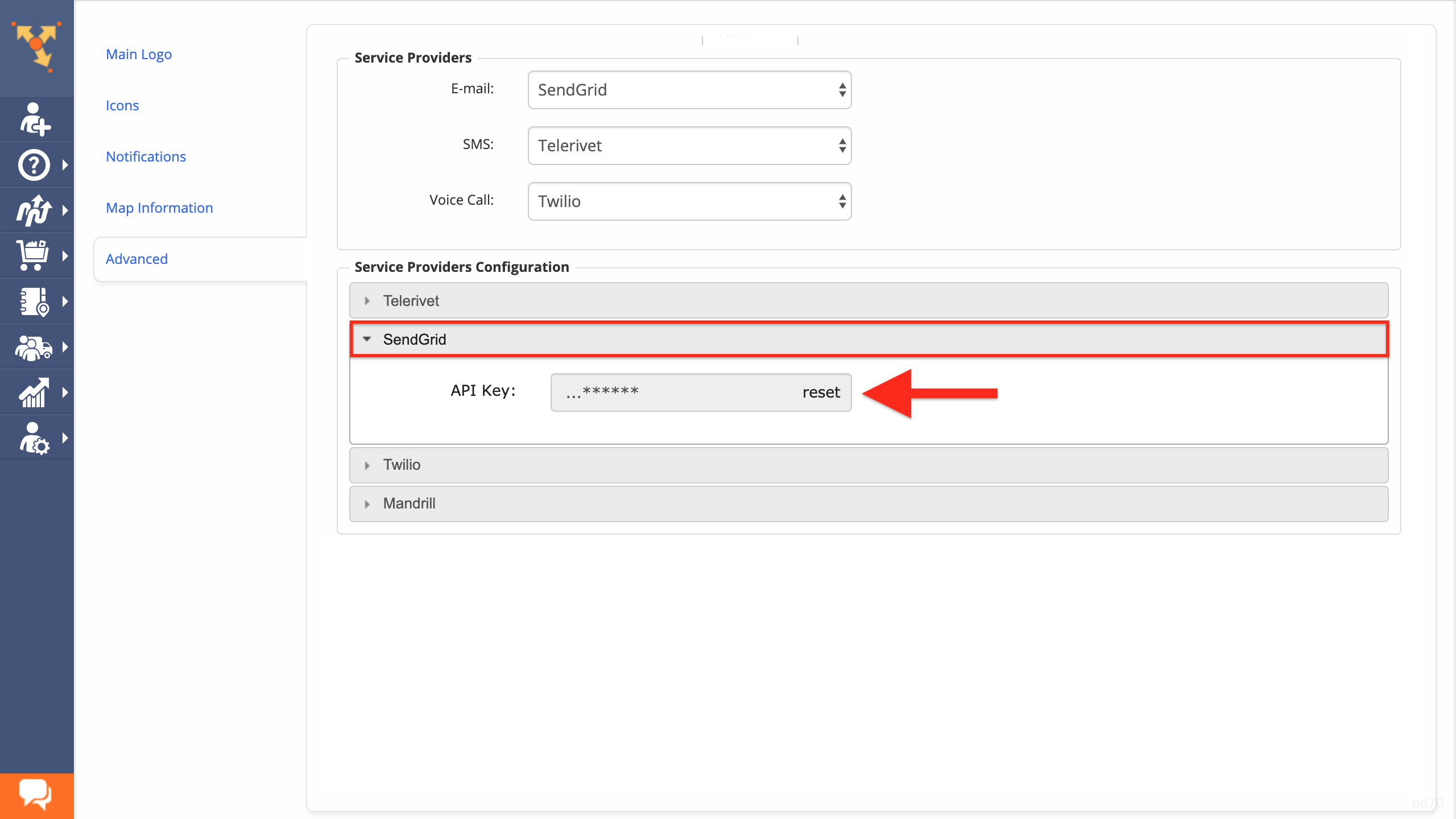Go to the Map Information tab
1456x819 pixels.
pos(159,208)
